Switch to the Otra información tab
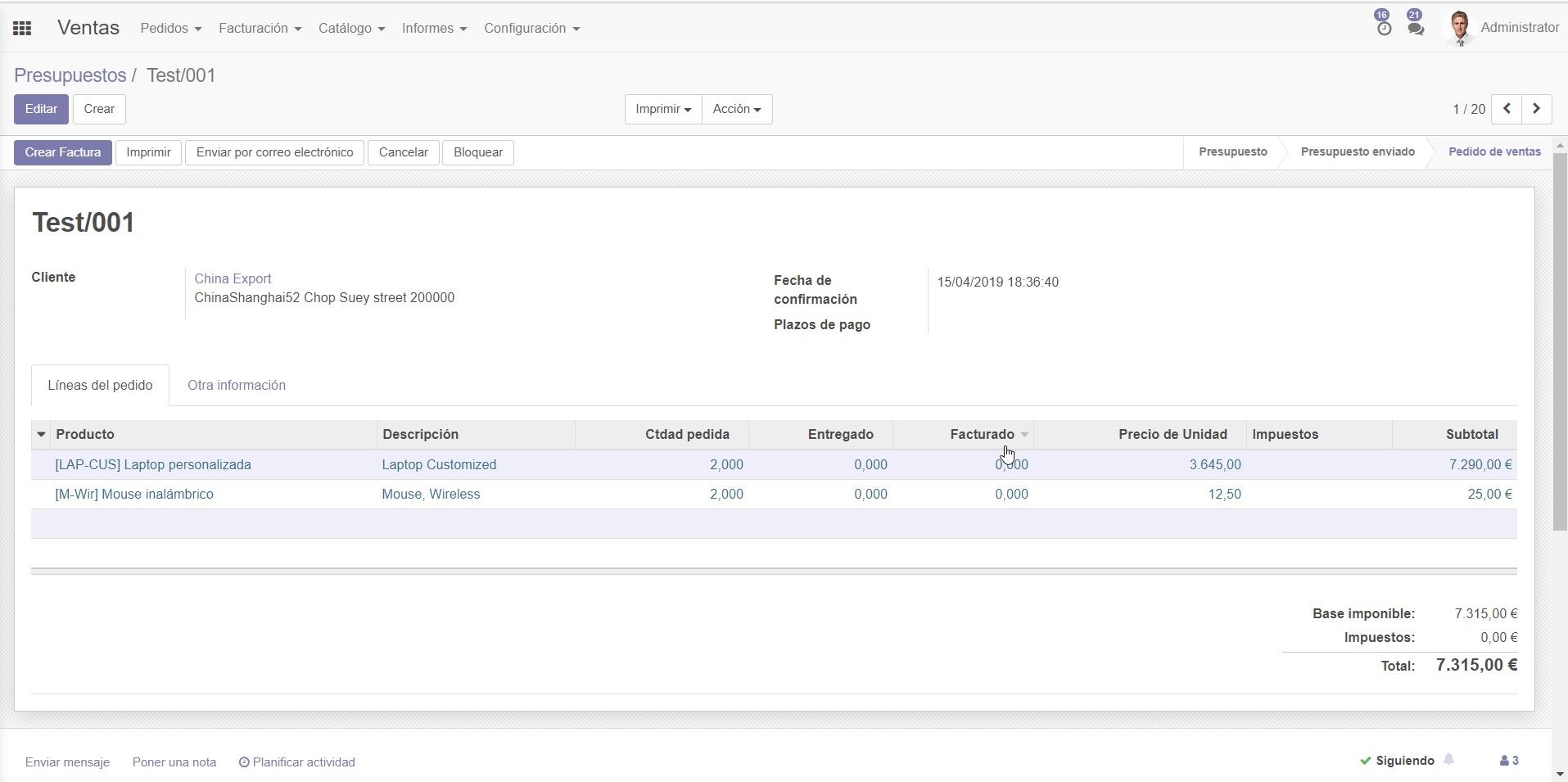 coord(236,385)
